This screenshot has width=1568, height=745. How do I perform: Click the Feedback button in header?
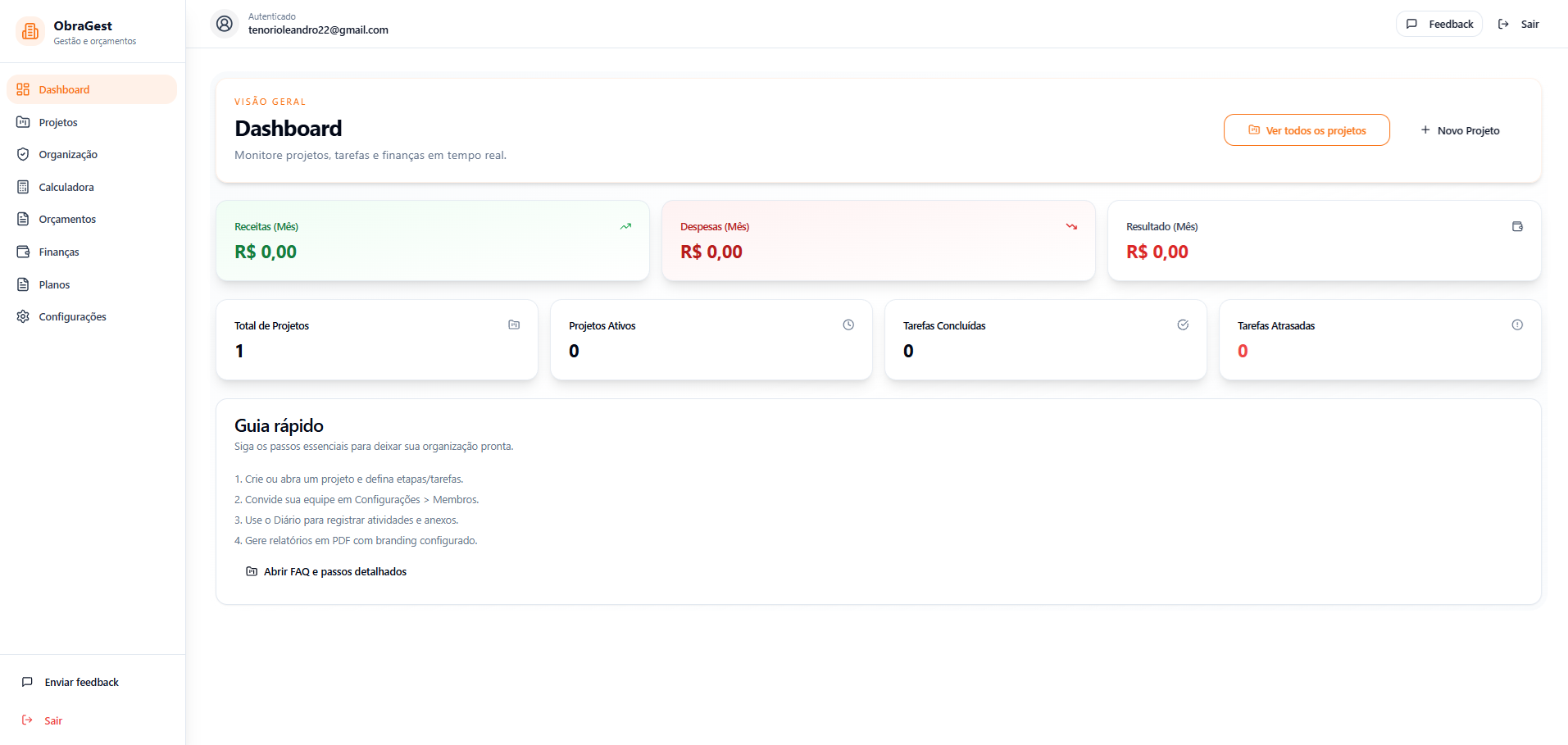coord(1439,24)
